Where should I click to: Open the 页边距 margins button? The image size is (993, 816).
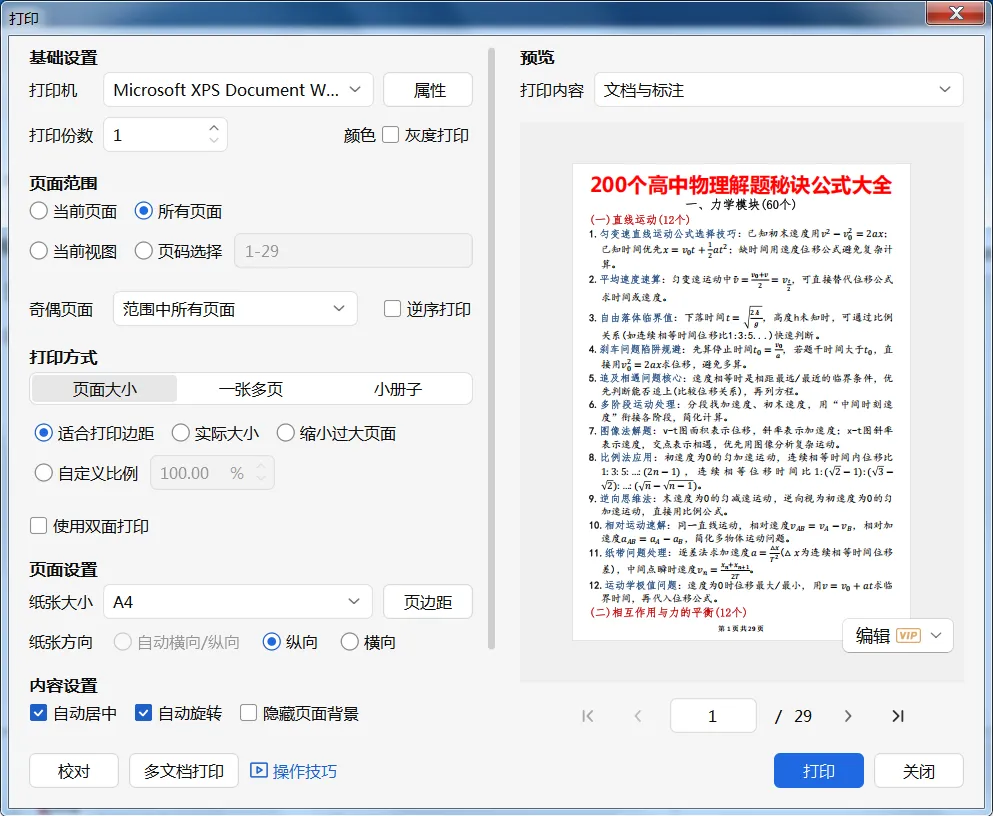point(428,601)
